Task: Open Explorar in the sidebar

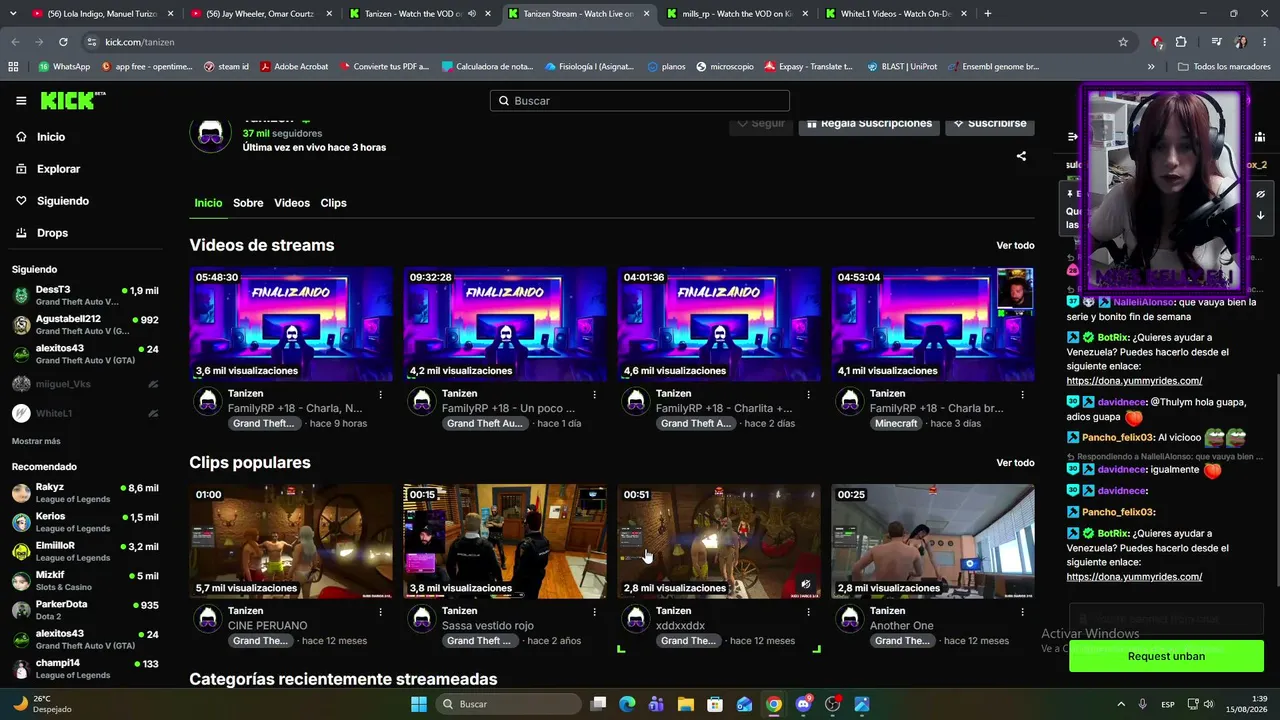Action: pos(58,169)
